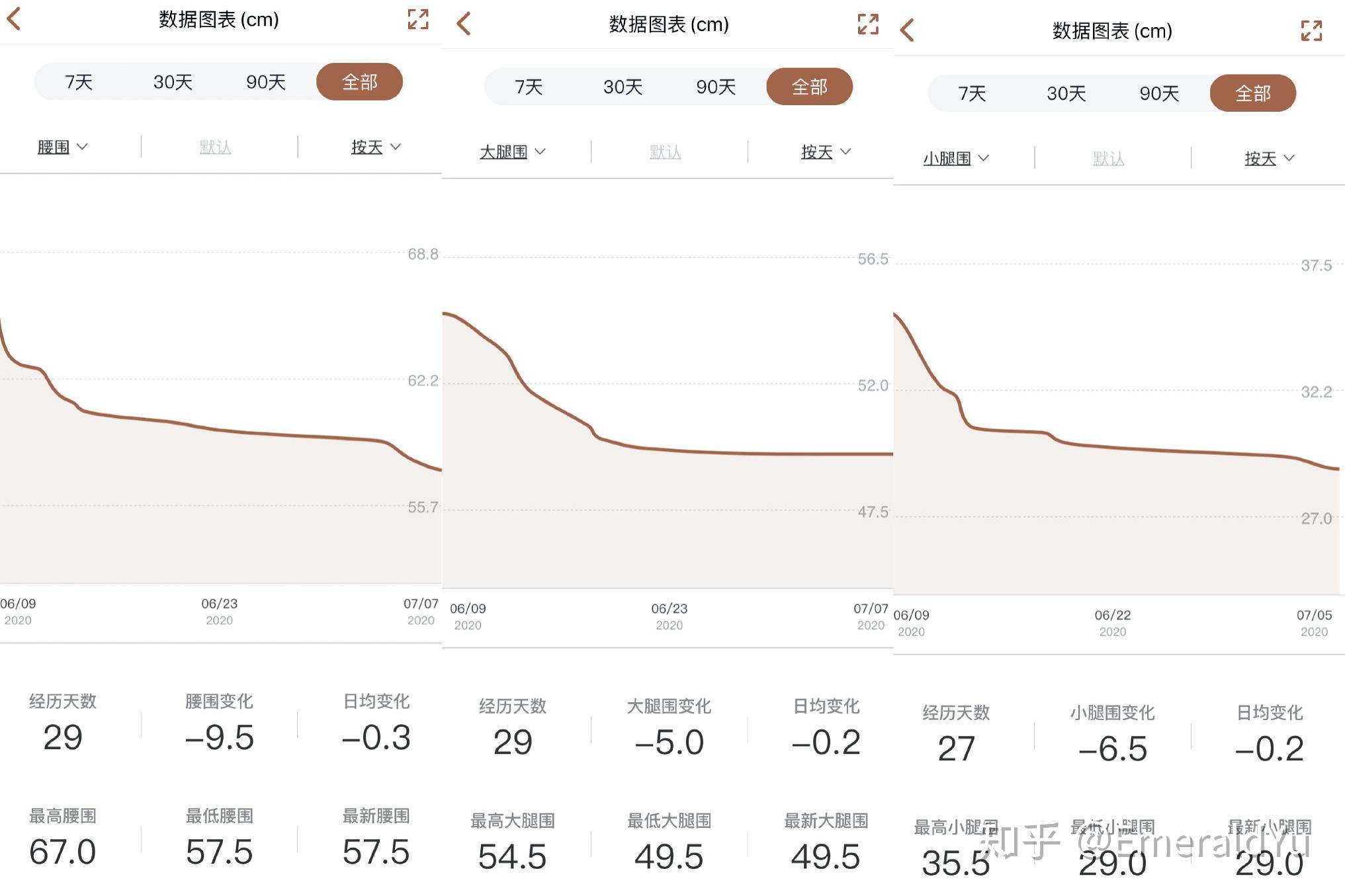
Task: Open the 小腿围 measurement dropdown
Action: pyautogui.click(x=955, y=158)
